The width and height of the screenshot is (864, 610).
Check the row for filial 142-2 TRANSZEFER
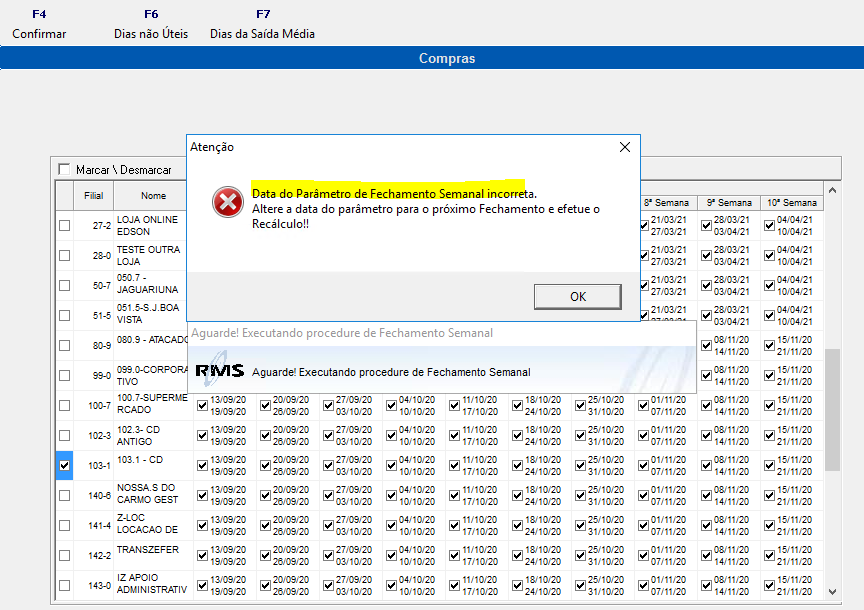[x=64, y=555]
